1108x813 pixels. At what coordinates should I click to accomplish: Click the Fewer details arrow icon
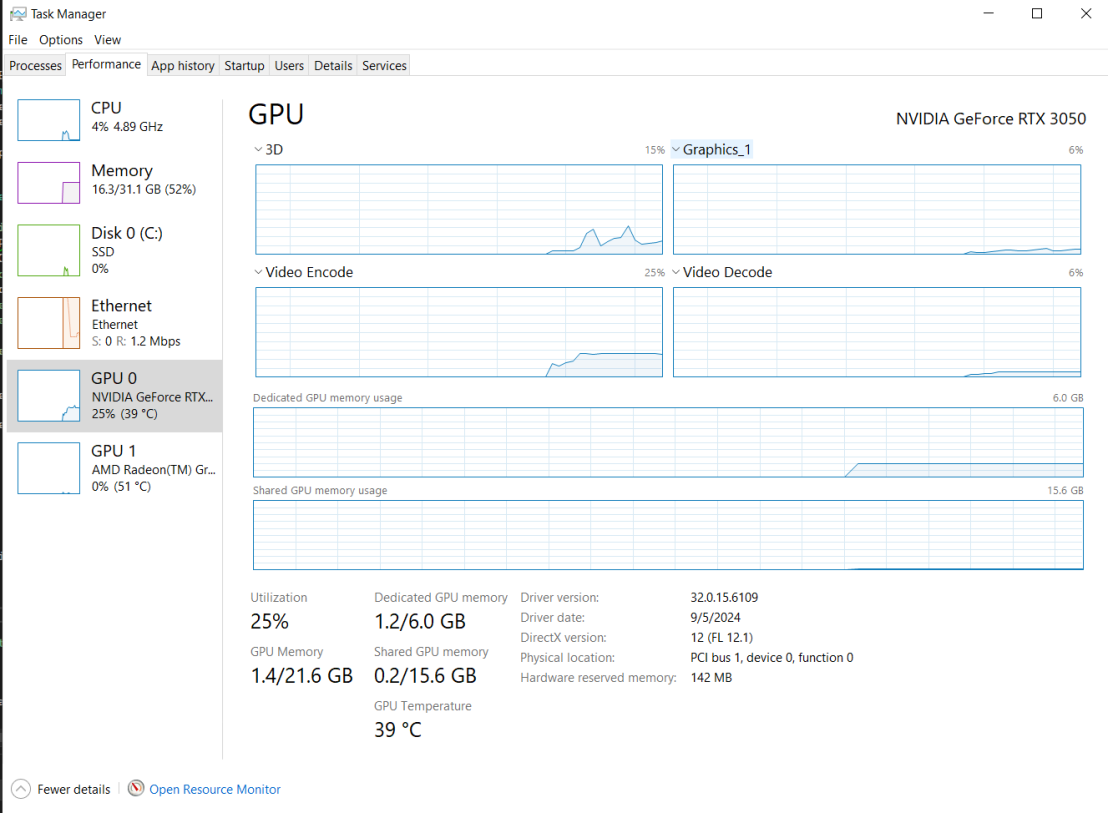(20, 789)
